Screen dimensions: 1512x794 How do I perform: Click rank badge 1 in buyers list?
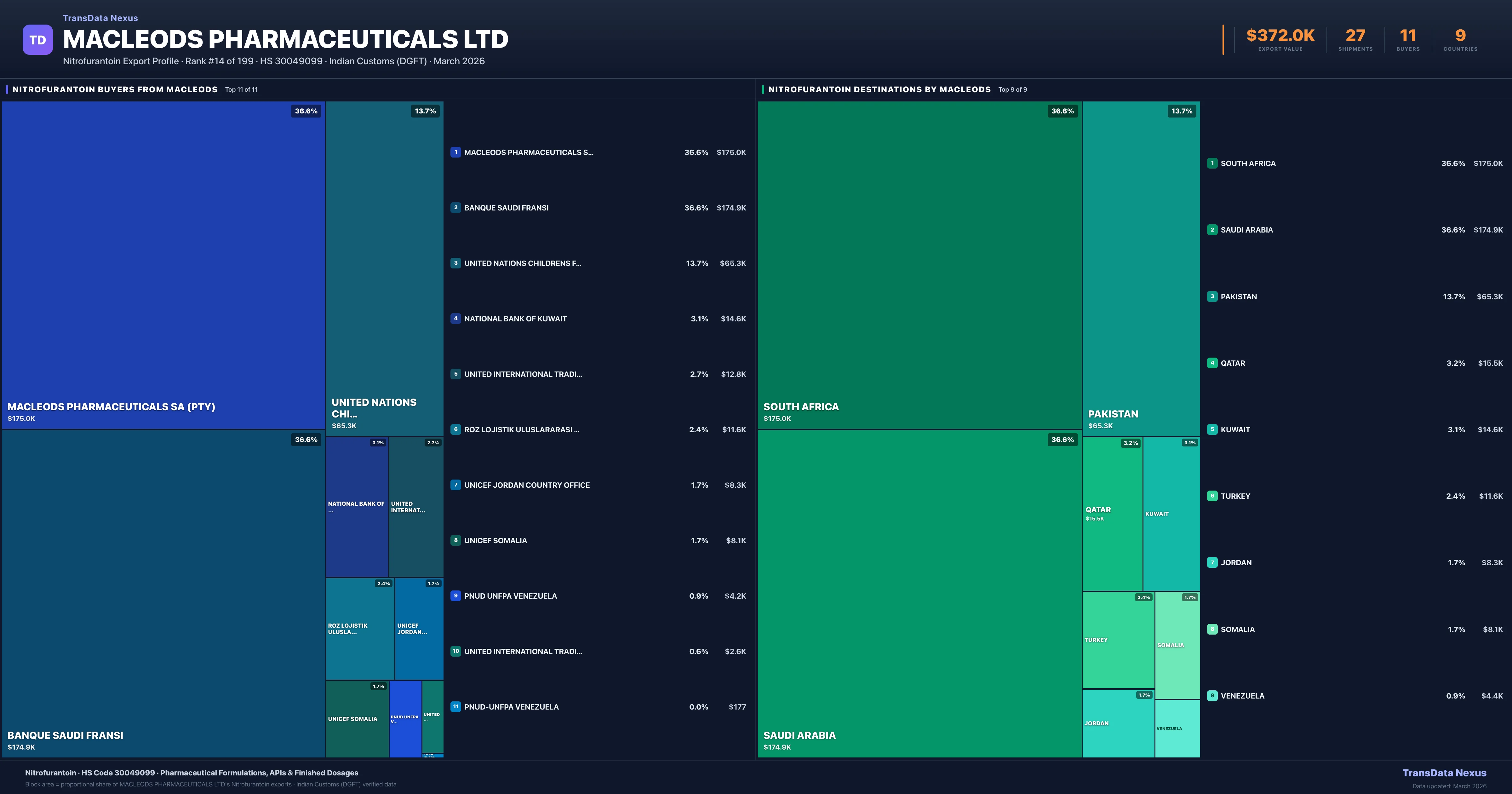click(455, 152)
